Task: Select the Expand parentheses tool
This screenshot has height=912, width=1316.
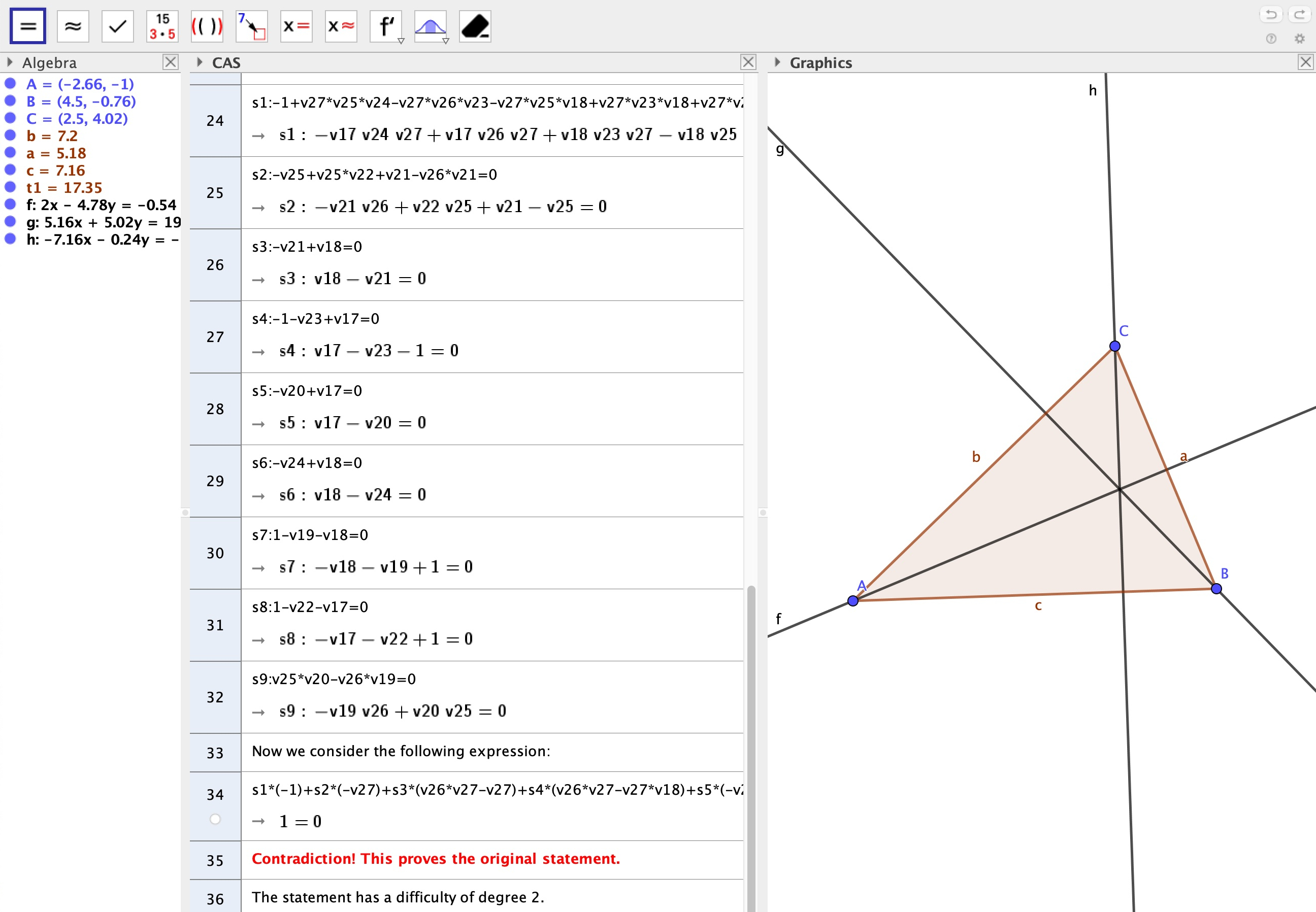Action: 207,26
